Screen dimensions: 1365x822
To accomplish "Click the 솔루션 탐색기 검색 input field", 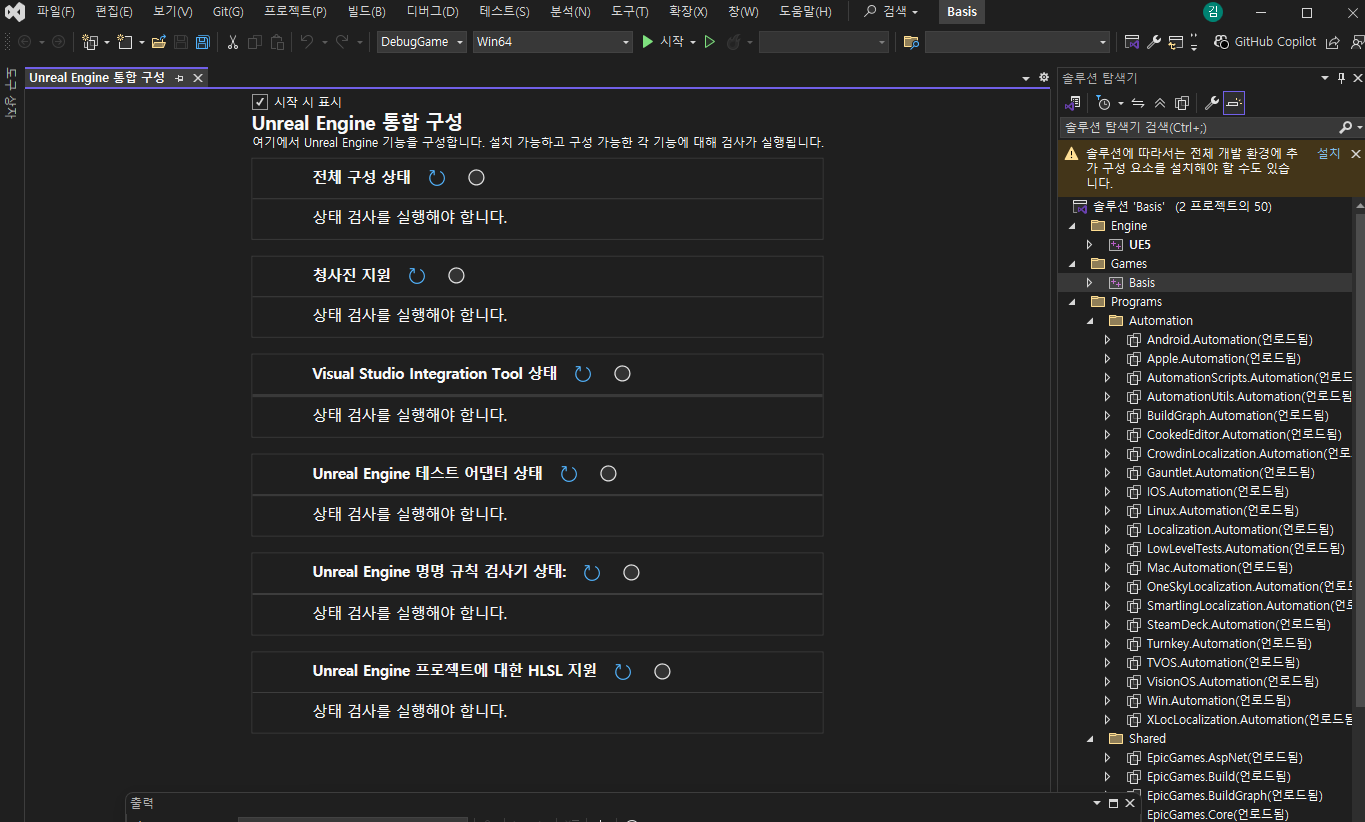I will coord(1199,127).
